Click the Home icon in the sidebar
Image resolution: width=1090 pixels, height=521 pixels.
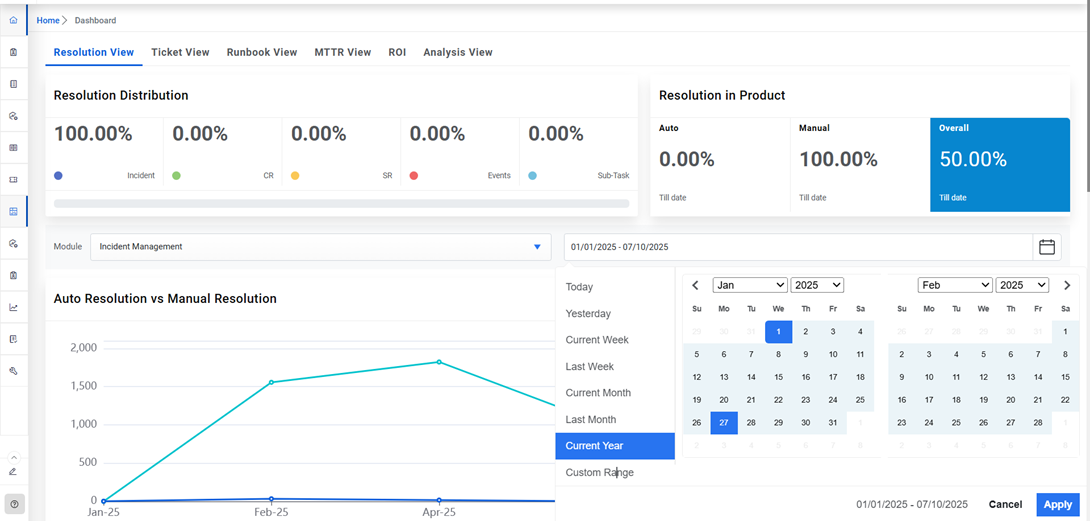(x=13, y=20)
